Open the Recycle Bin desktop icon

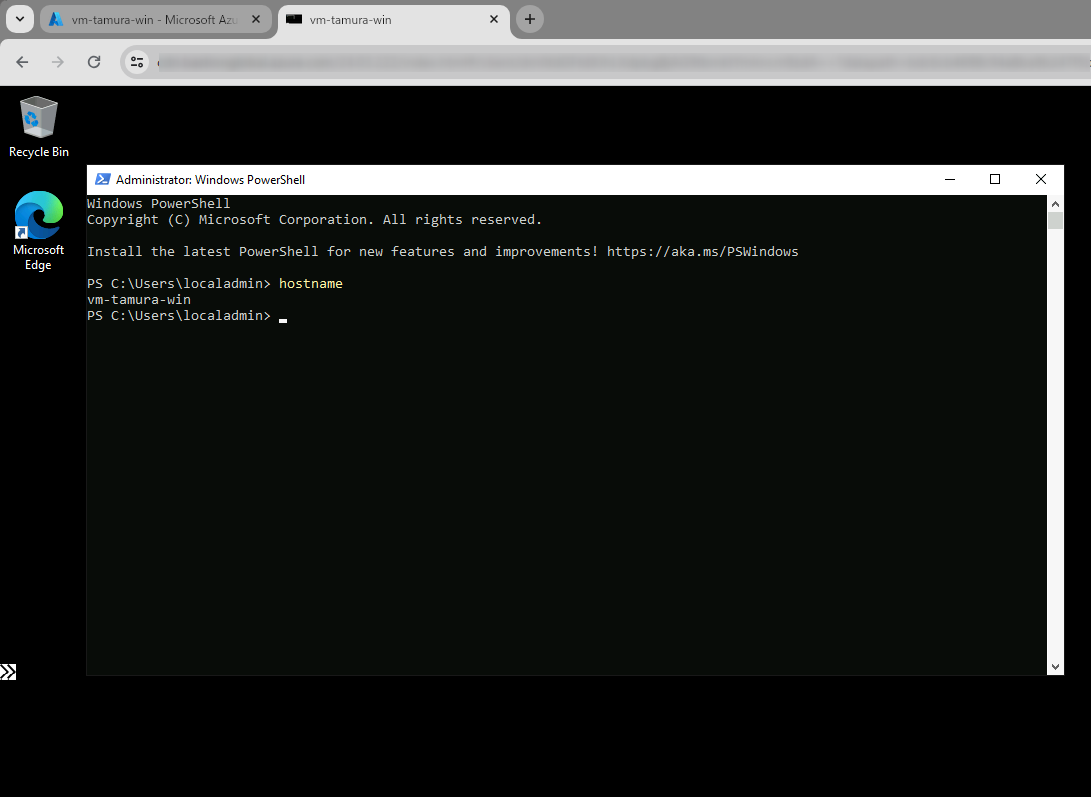pos(38,127)
